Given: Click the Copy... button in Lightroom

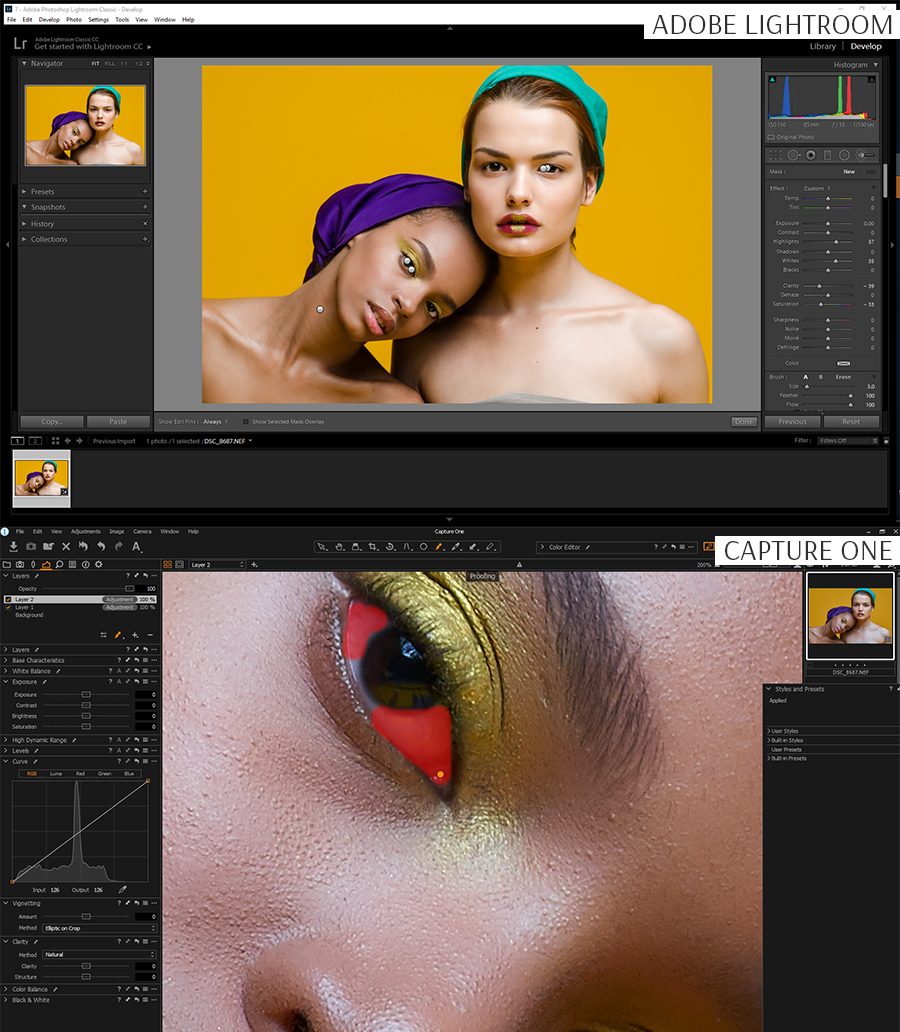Looking at the screenshot, I should [52, 422].
